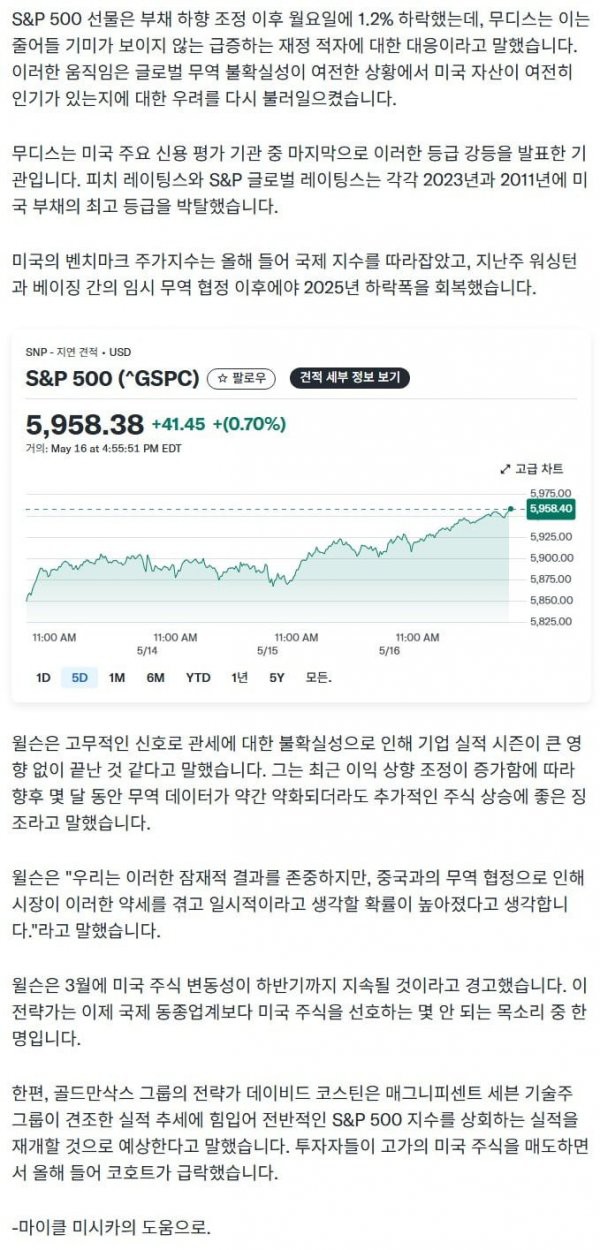Open 견적 세부 정보 보기 button
Screen dimensions: 600x1250
point(349,378)
